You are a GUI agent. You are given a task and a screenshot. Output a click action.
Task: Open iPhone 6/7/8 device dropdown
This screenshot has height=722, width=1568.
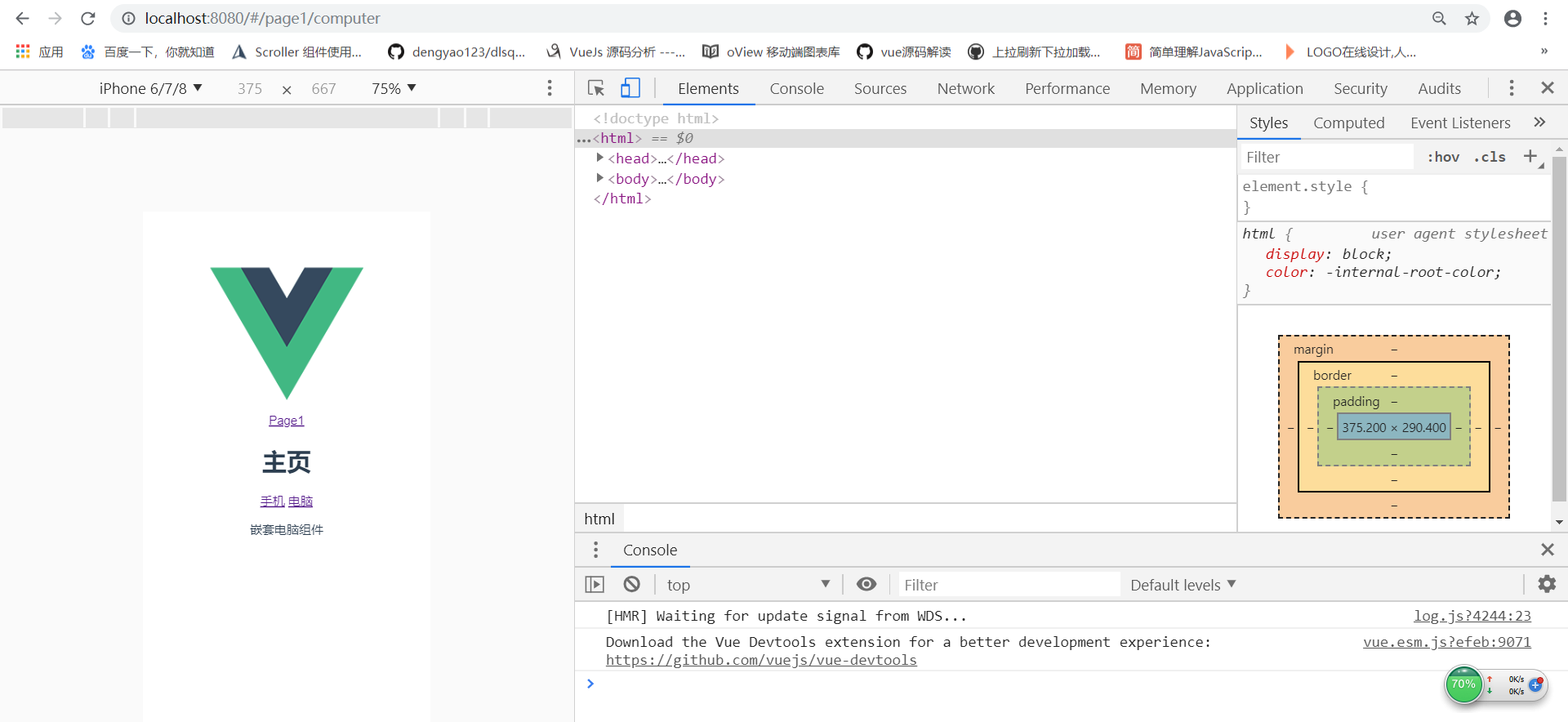(x=150, y=88)
